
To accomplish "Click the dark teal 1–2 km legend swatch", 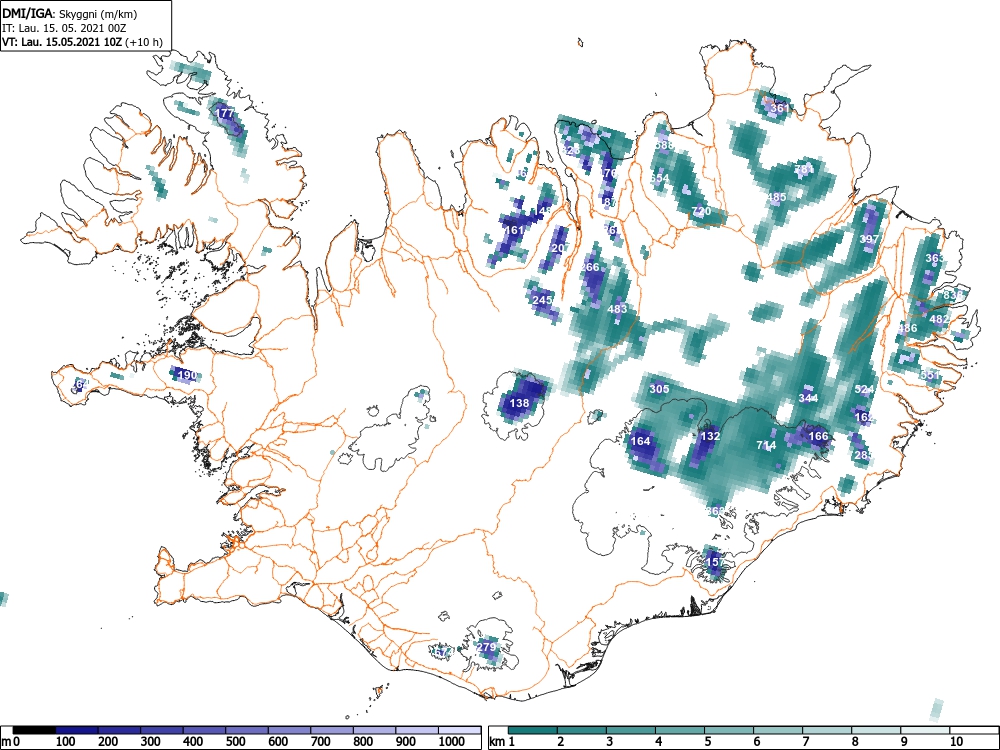I will pos(533,730).
